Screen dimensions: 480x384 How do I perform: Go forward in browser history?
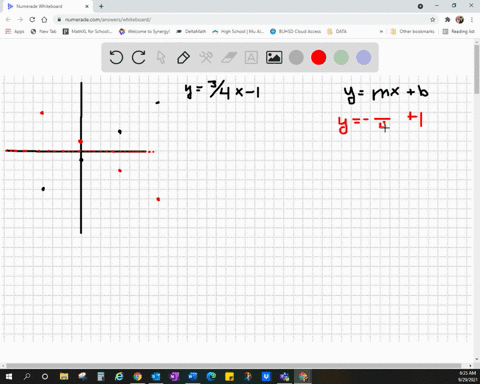click(20, 20)
